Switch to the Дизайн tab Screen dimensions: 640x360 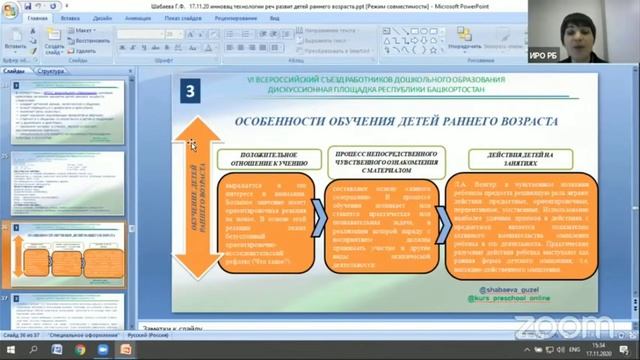(x=102, y=18)
